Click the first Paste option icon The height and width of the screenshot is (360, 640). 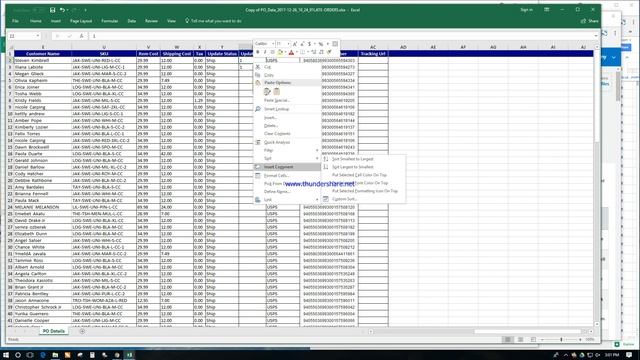267,91
